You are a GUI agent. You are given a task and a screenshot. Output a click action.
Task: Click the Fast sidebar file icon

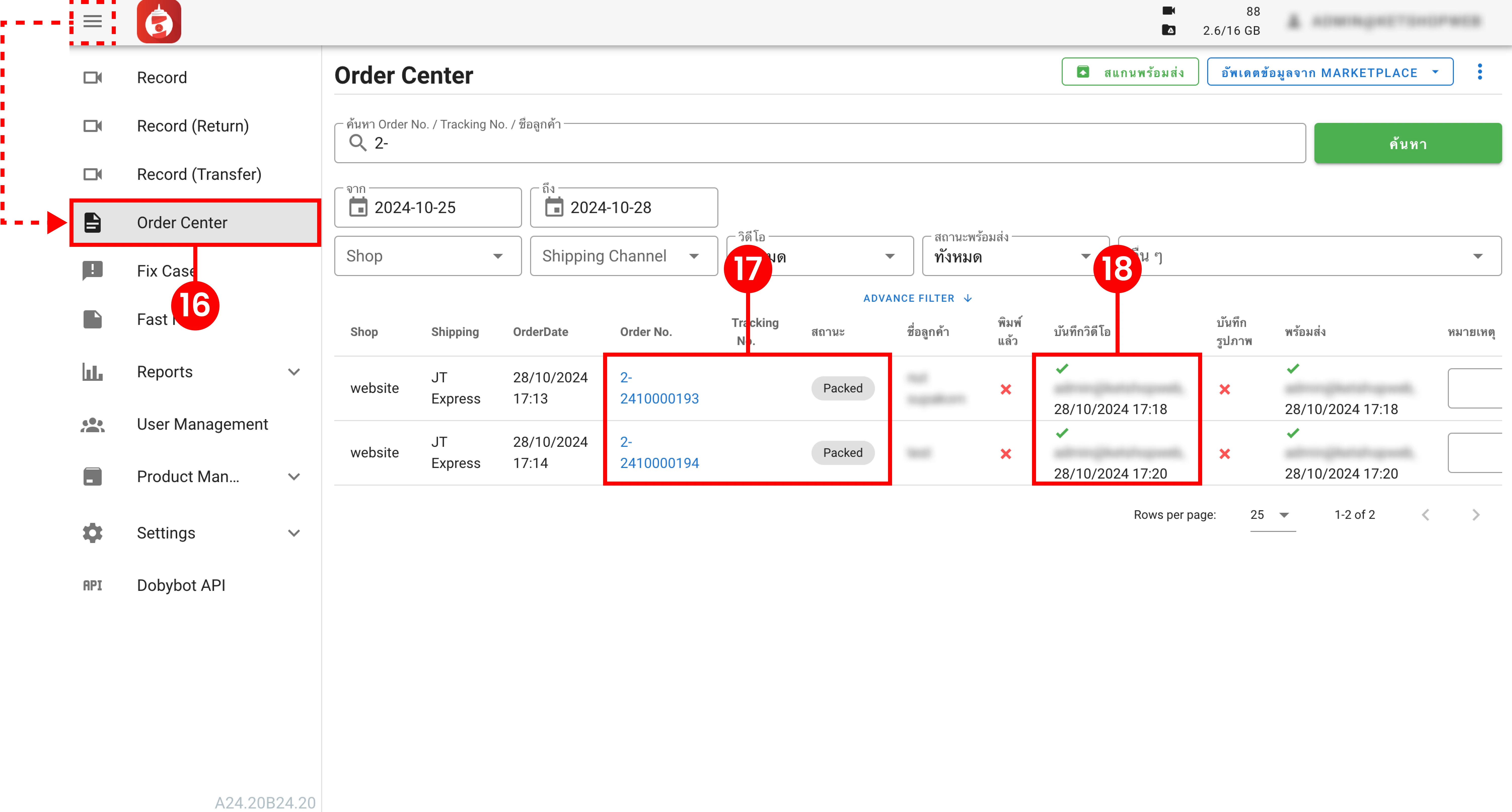click(92, 319)
